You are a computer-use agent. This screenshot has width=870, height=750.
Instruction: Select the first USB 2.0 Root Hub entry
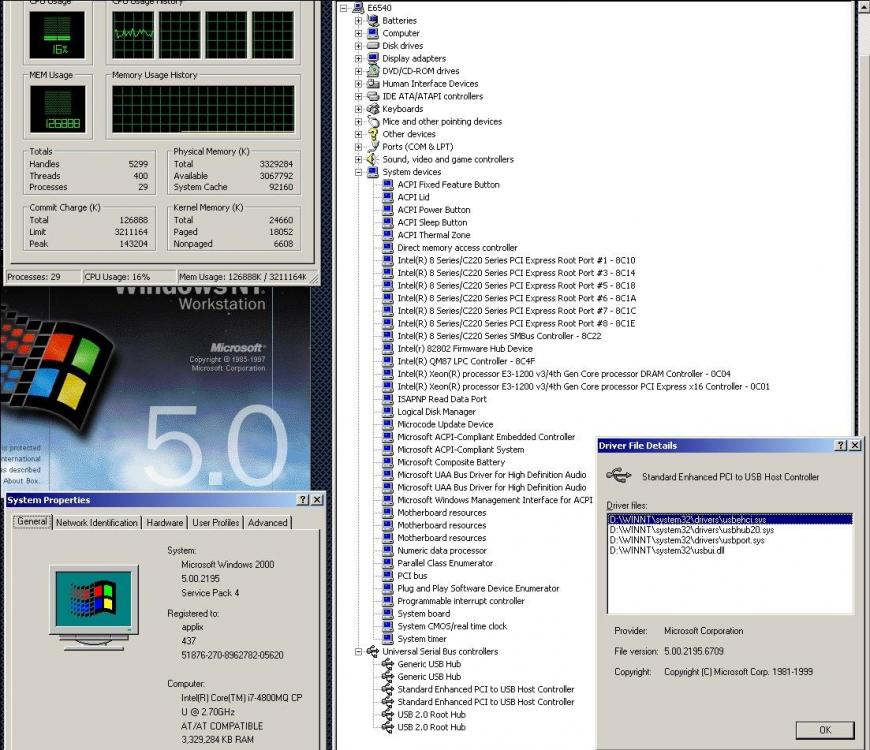431,715
